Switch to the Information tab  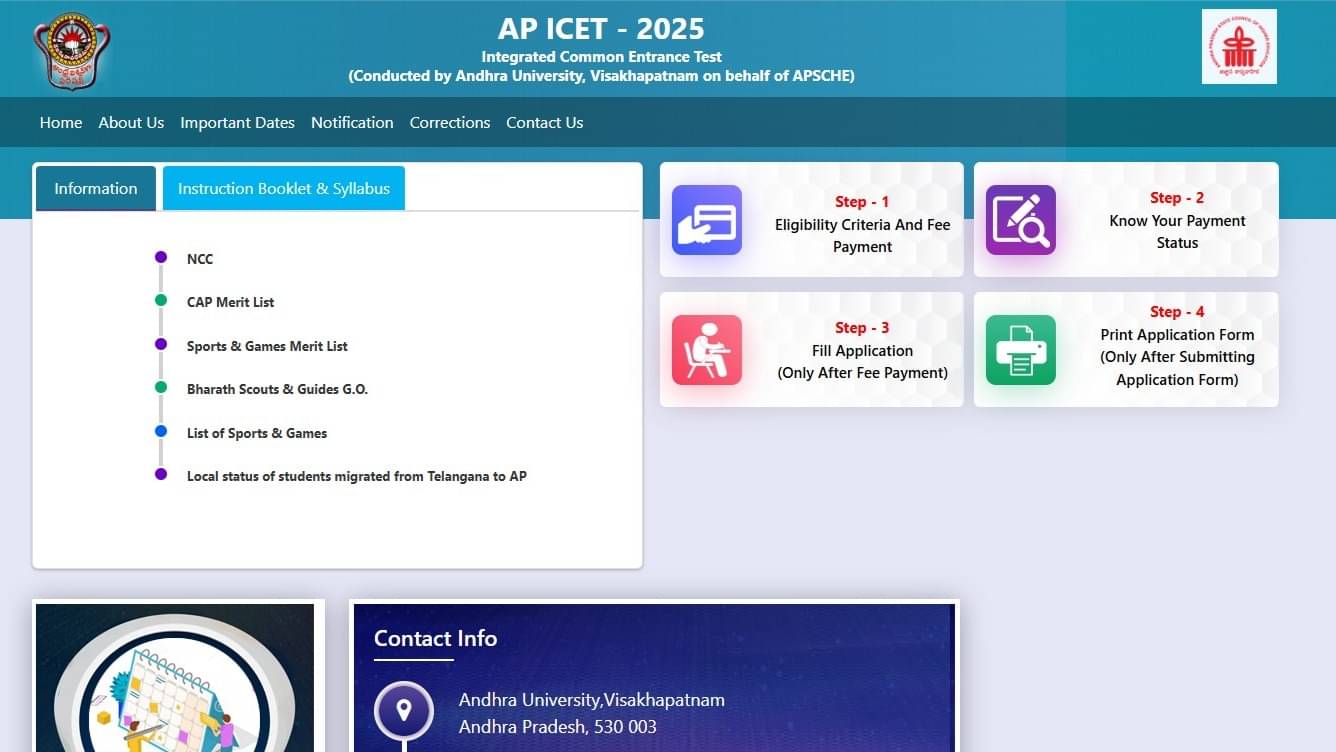[x=95, y=188]
